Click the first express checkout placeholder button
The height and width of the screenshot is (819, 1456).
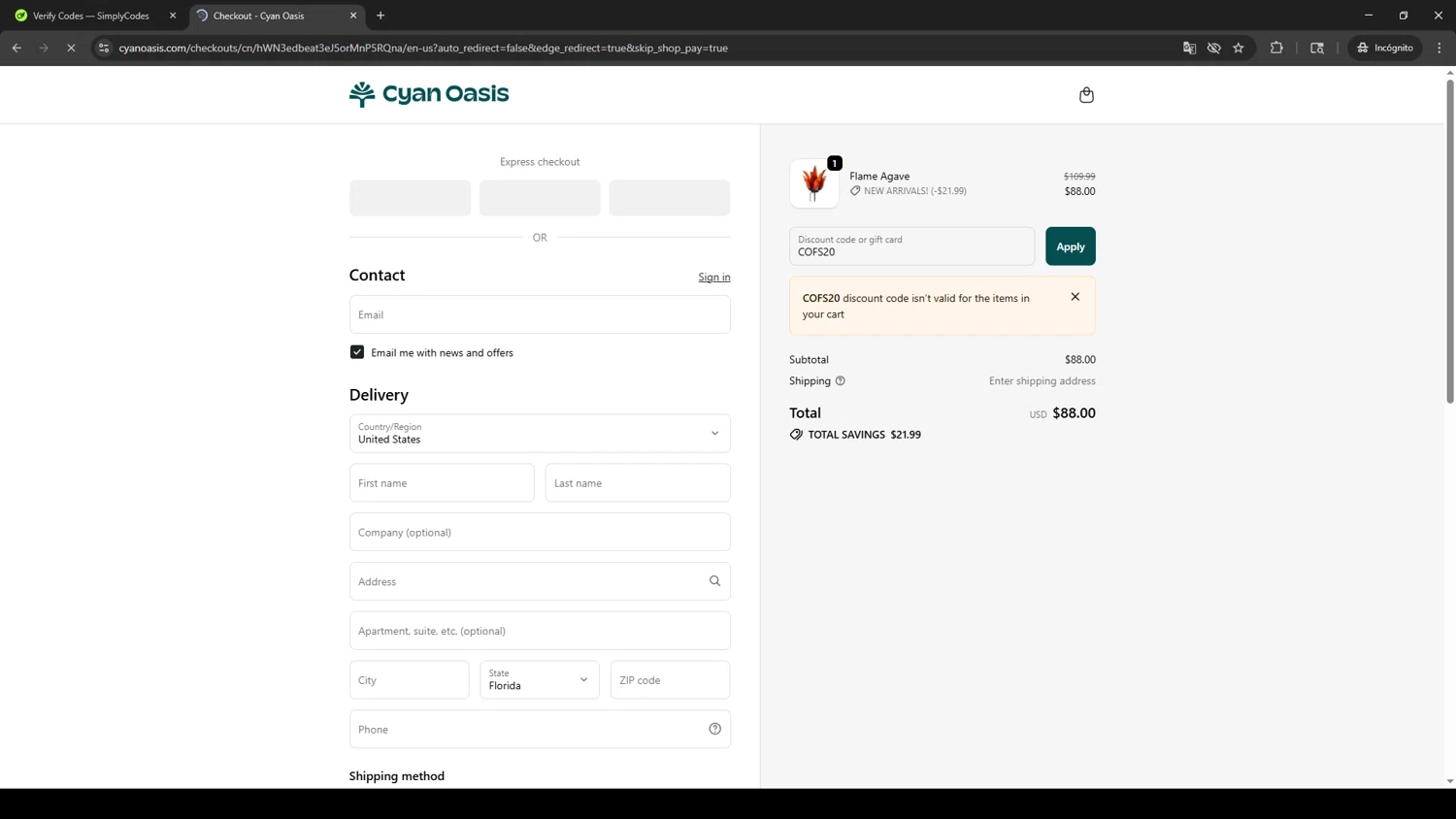410,198
